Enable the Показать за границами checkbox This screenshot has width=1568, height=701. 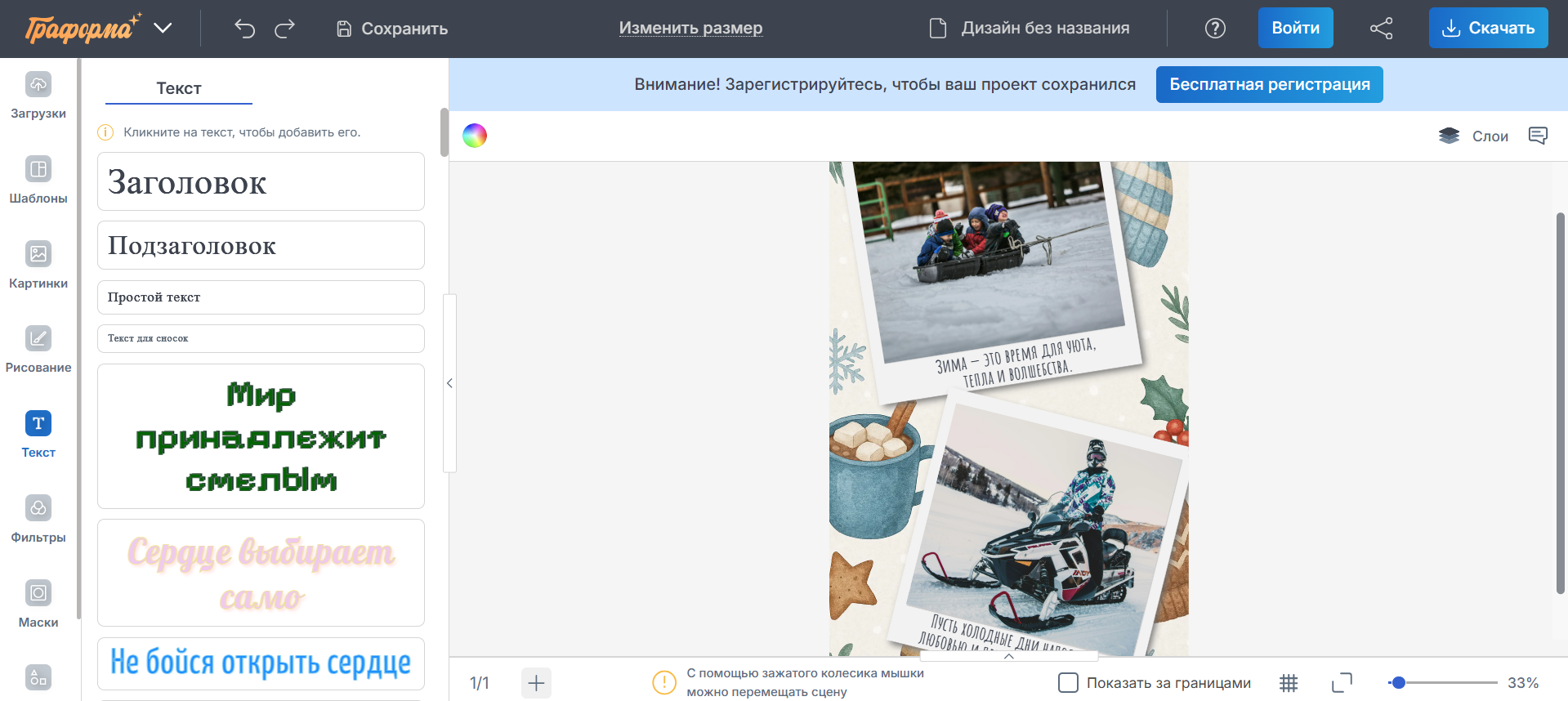click(x=1068, y=683)
